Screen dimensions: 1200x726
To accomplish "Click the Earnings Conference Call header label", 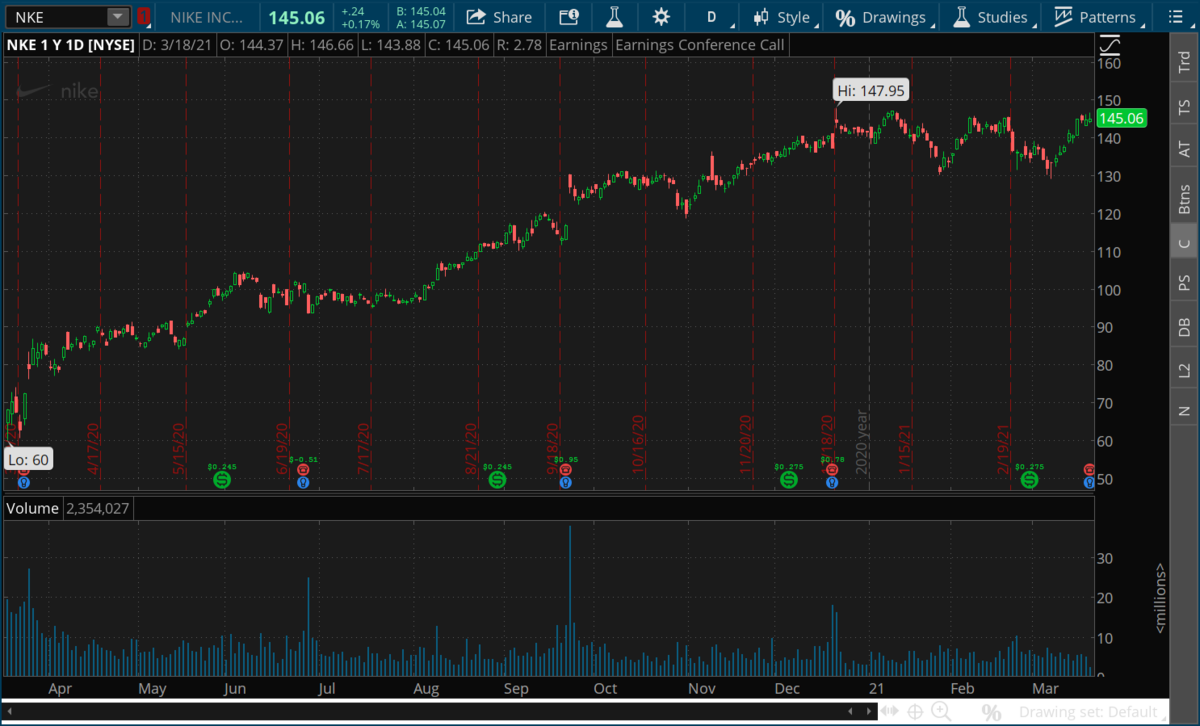I will [x=700, y=44].
